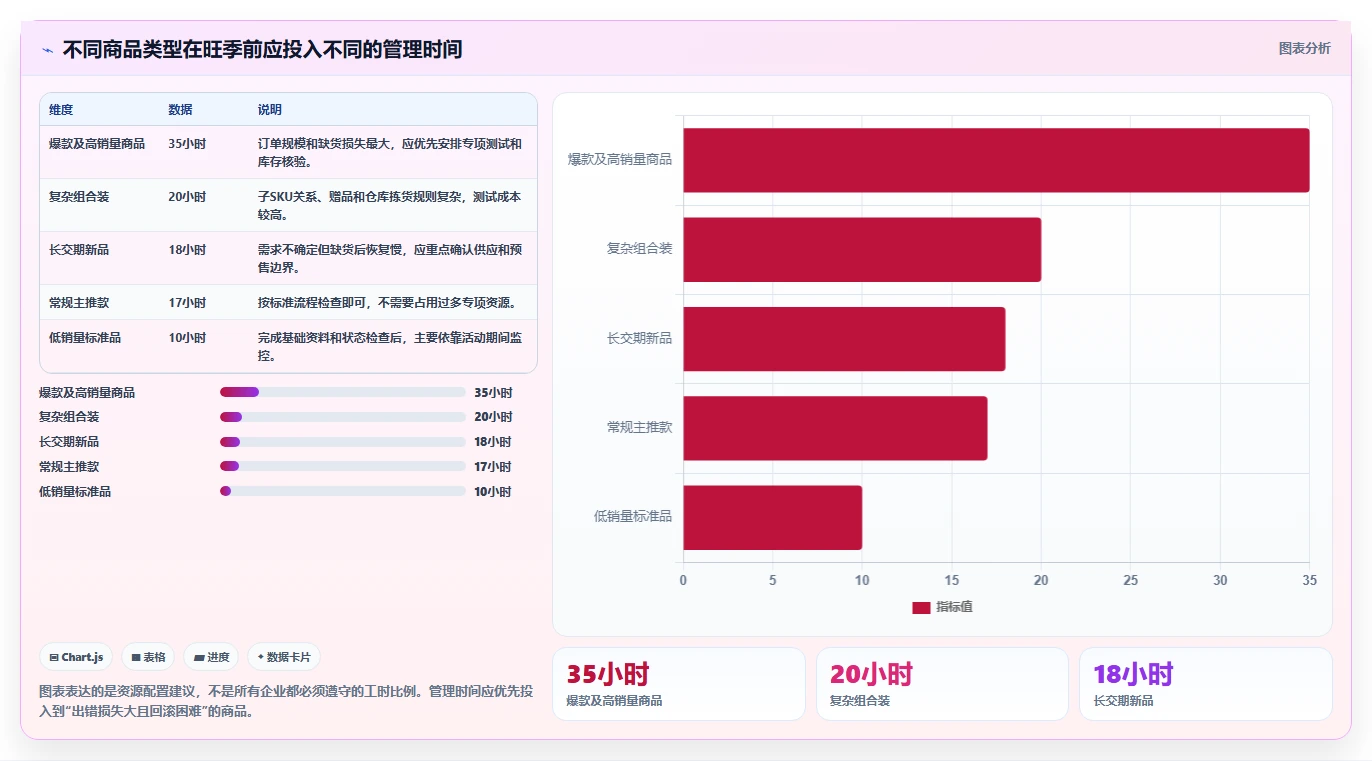Click the 爆款及高销量商品 bar in chart

pos(996,160)
